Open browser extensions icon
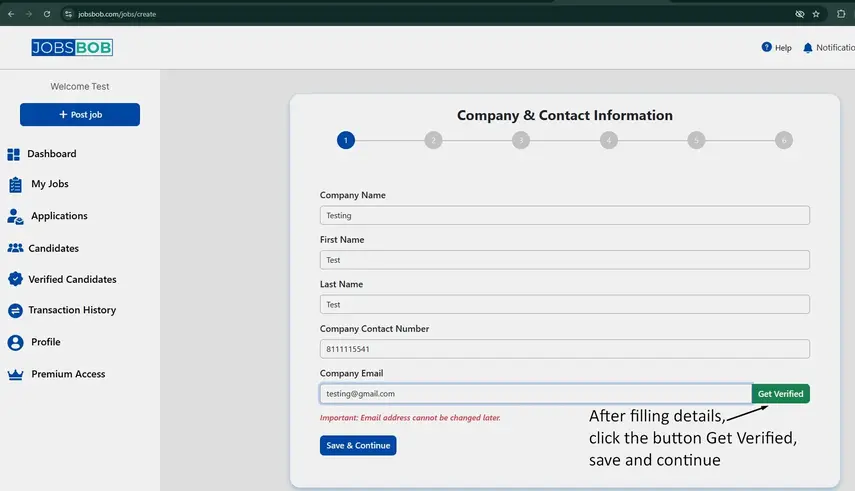 841,14
